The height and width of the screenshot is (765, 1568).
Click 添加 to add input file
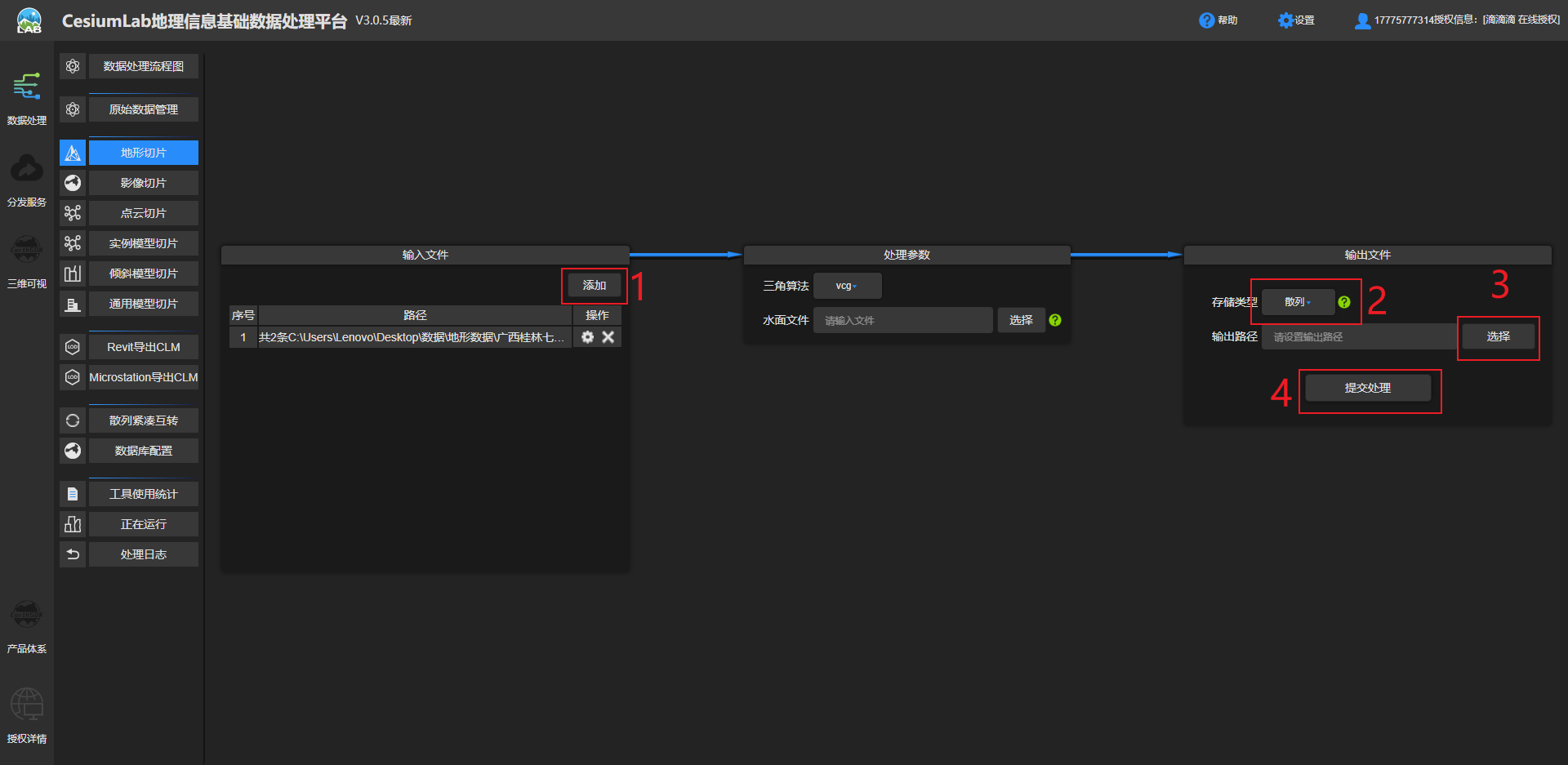(595, 286)
